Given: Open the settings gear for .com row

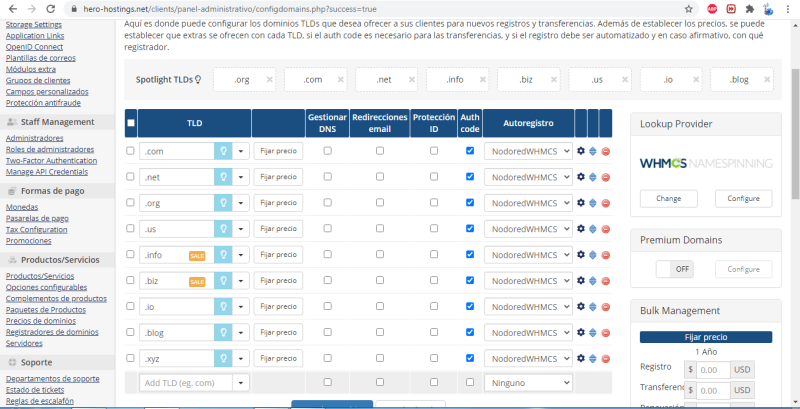Looking at the screenshot, I should tap(580, 151).
